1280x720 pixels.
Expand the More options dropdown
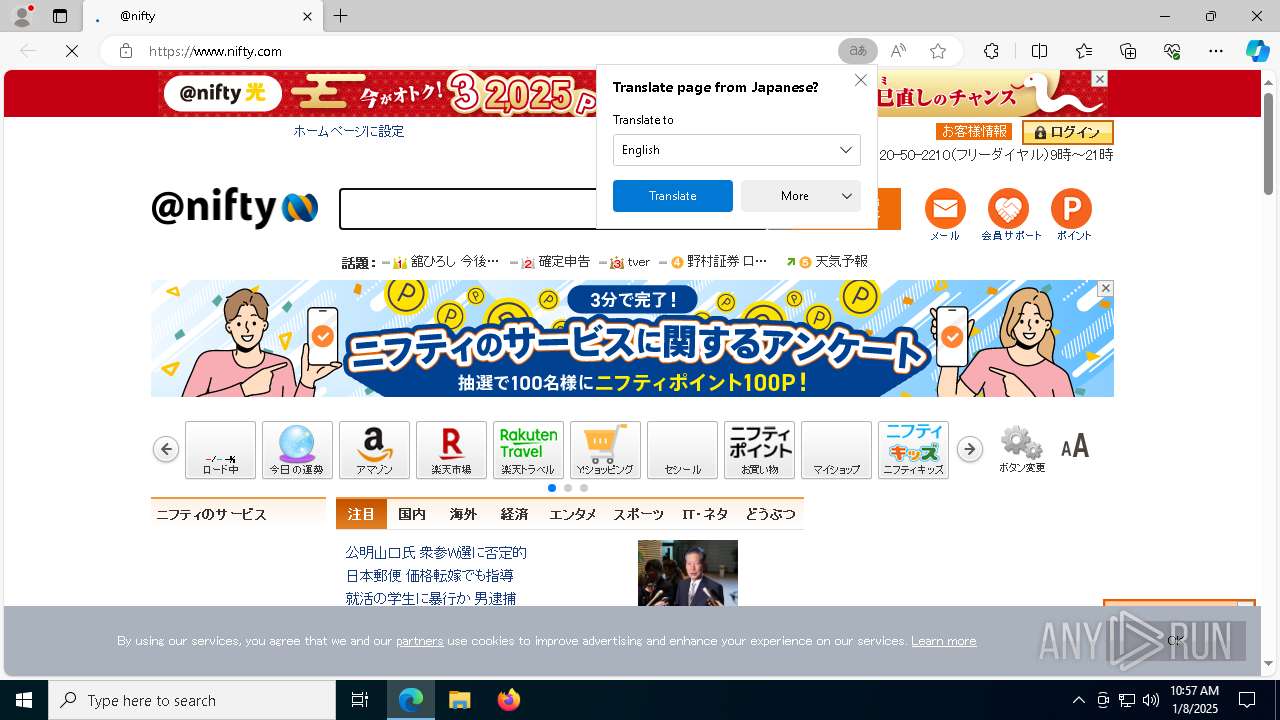801,196
